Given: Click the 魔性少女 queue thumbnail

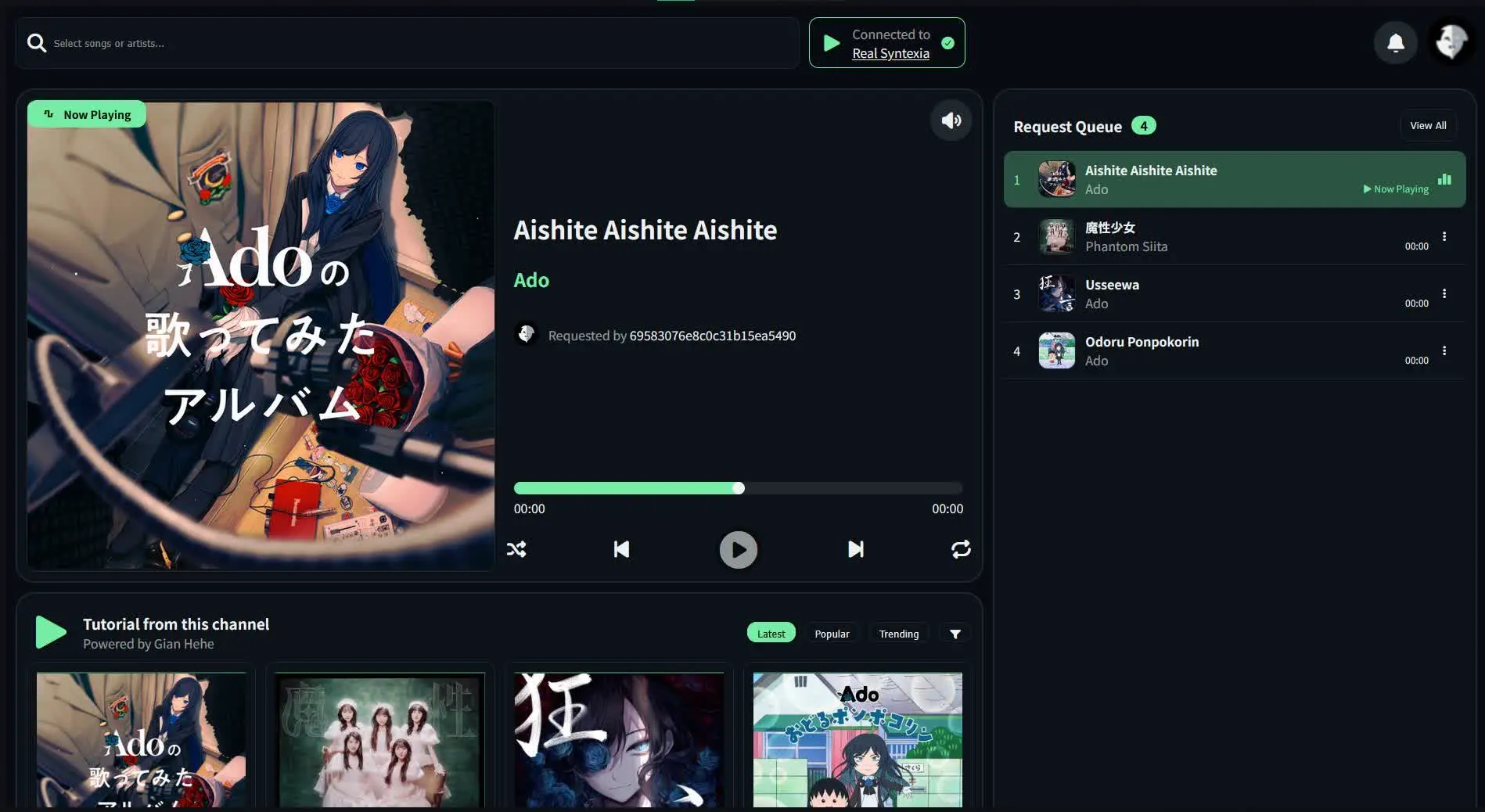Looking at the screenshot, I should [1056, 236].
